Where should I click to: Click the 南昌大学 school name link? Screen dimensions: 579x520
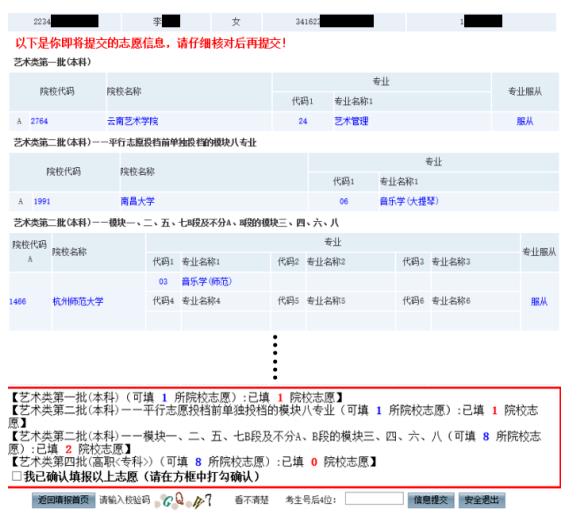[137, 201]
